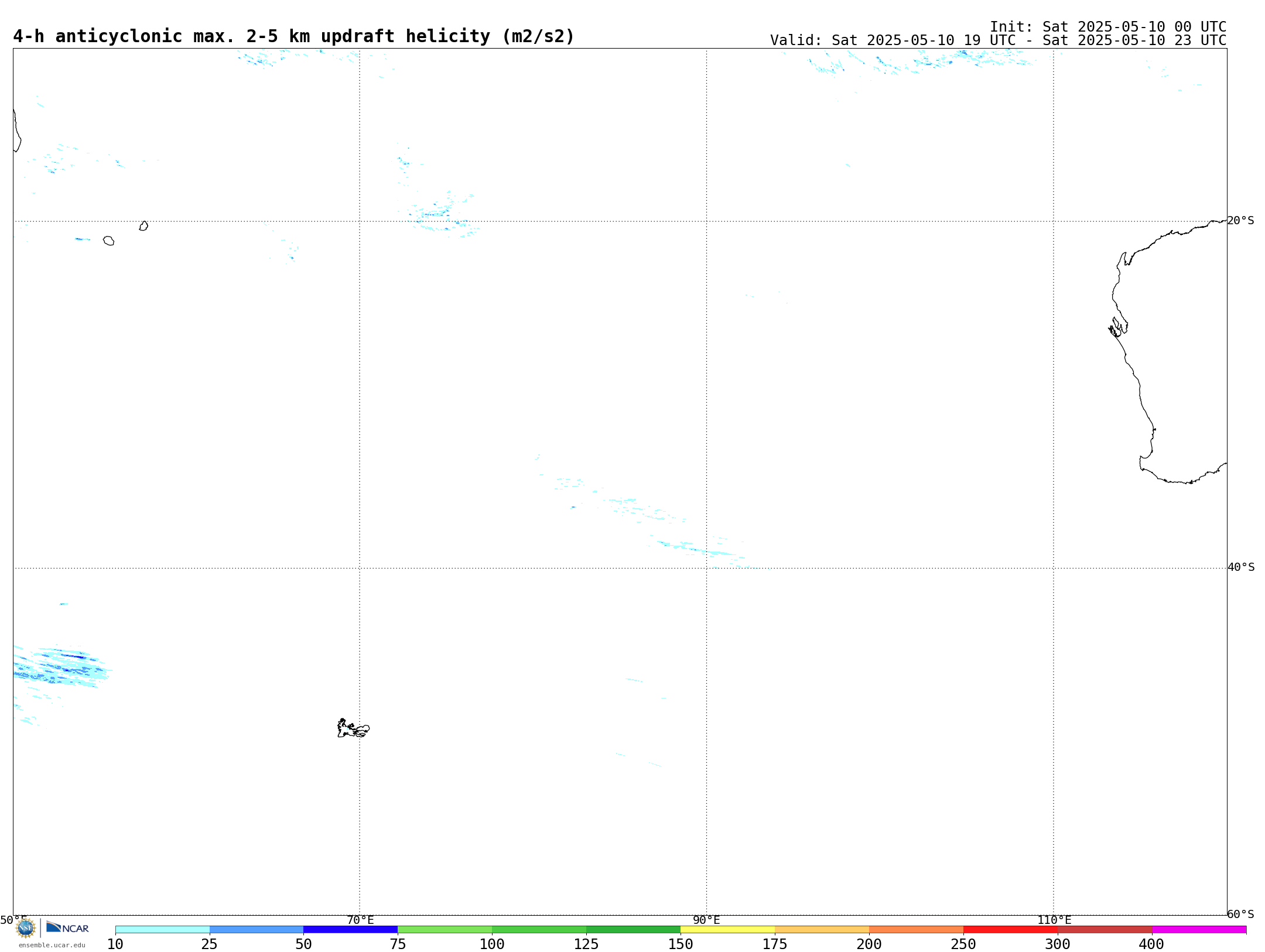Click the Shark Bay inlet on Australia's coast
This screenshot has height=952, width=1265.
(1118, 327)
